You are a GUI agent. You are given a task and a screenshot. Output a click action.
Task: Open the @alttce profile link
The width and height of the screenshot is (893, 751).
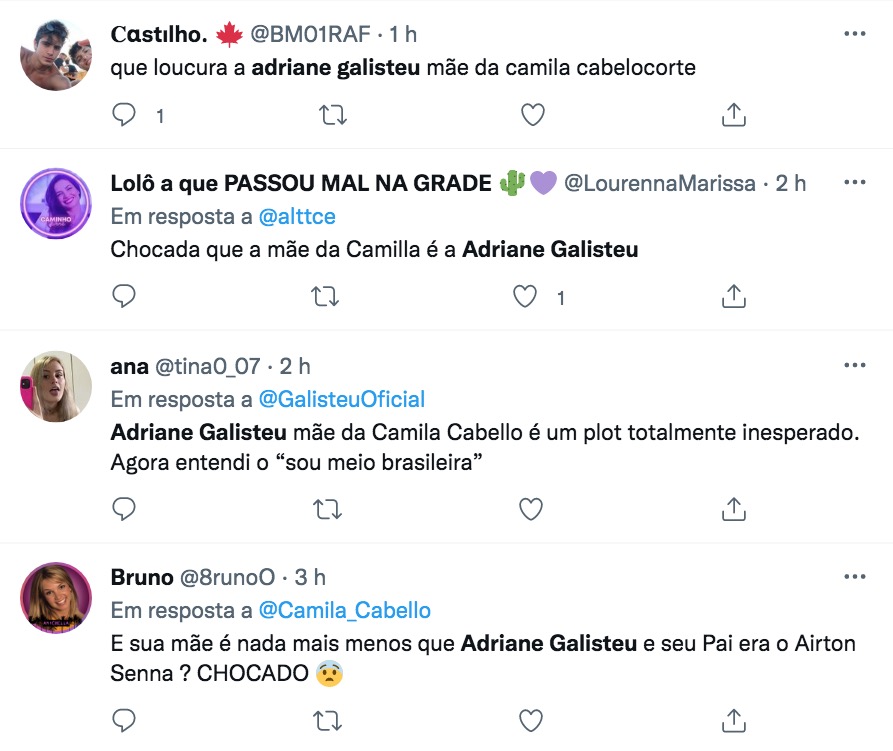(x=297, y=216)
